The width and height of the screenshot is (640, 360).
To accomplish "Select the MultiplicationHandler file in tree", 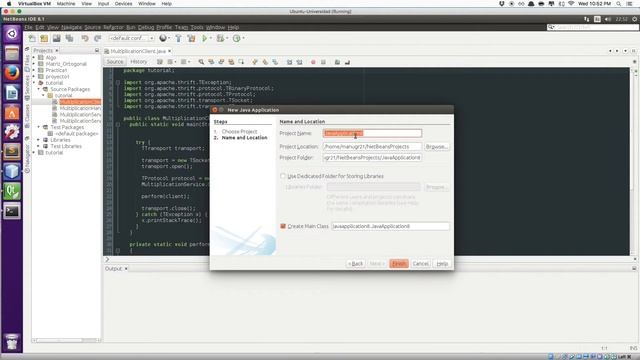I will 80,108.
